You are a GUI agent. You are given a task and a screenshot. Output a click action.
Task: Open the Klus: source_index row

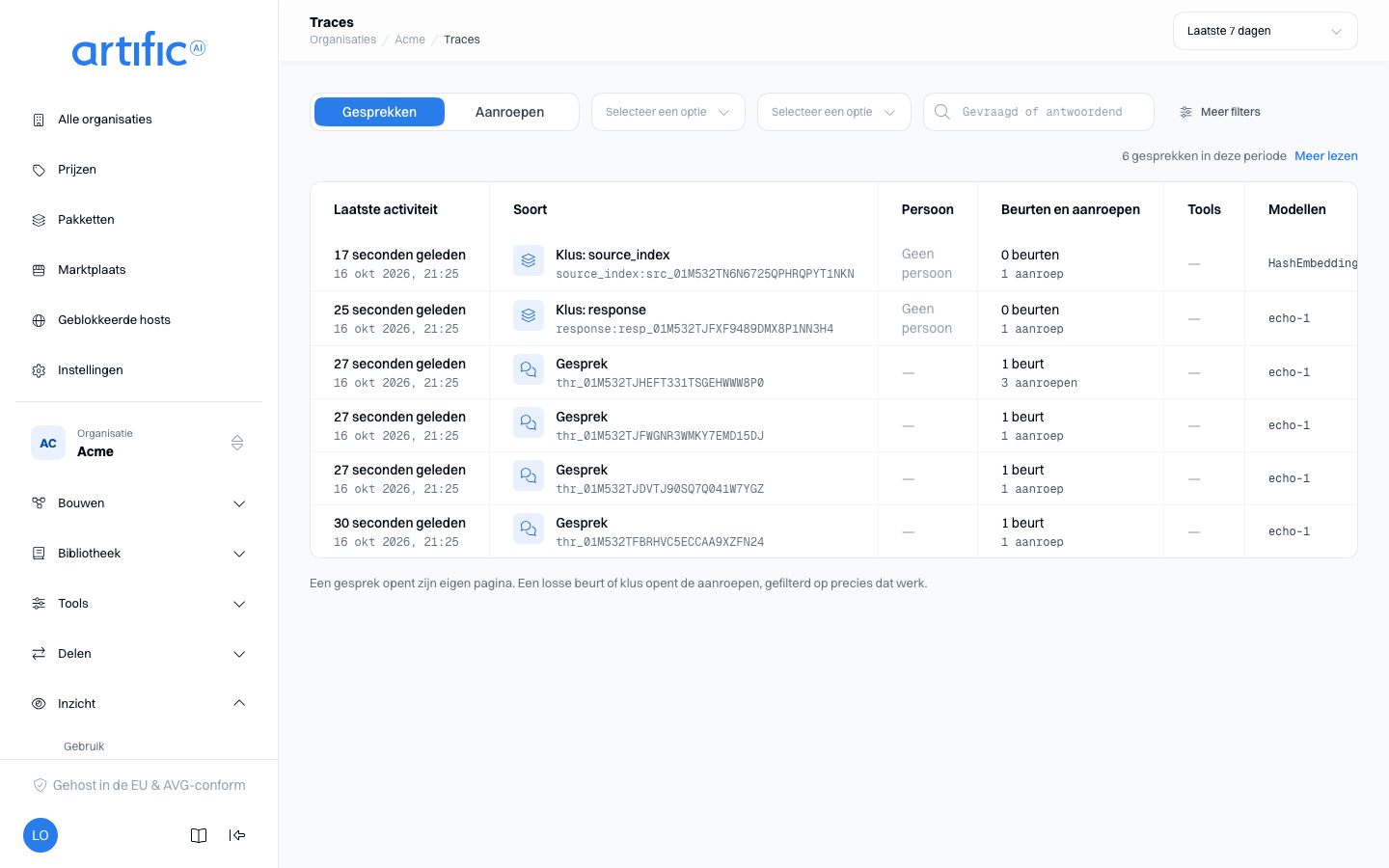pyautogui.click(x=833, y=263)
